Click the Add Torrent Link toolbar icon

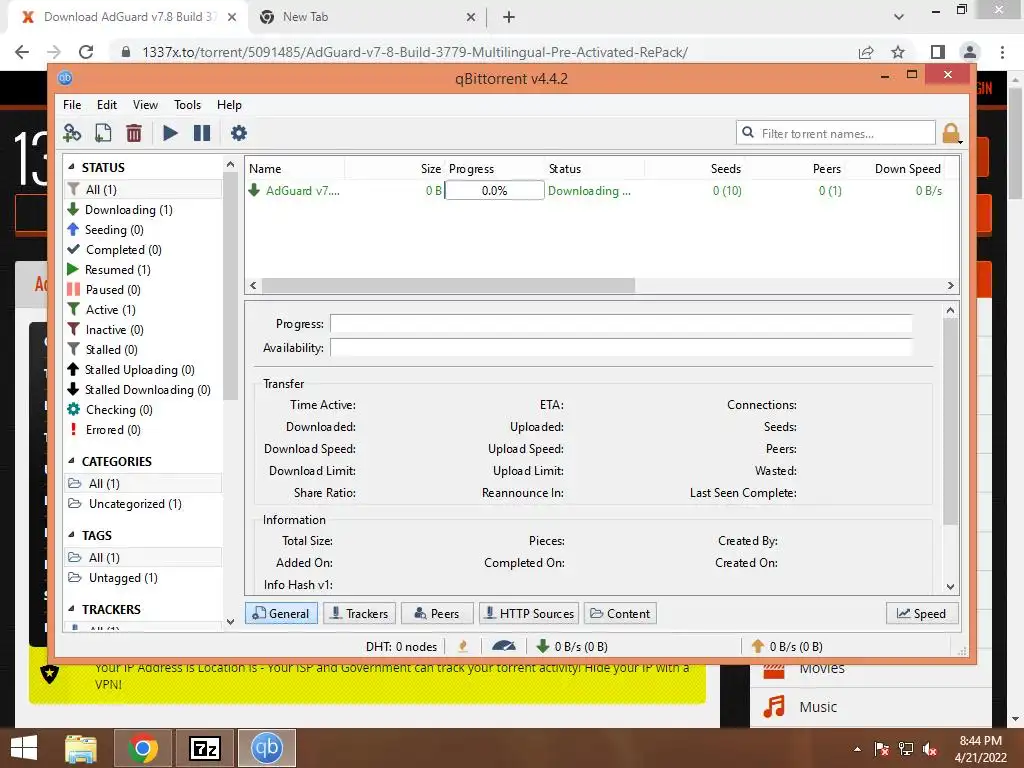72,133
